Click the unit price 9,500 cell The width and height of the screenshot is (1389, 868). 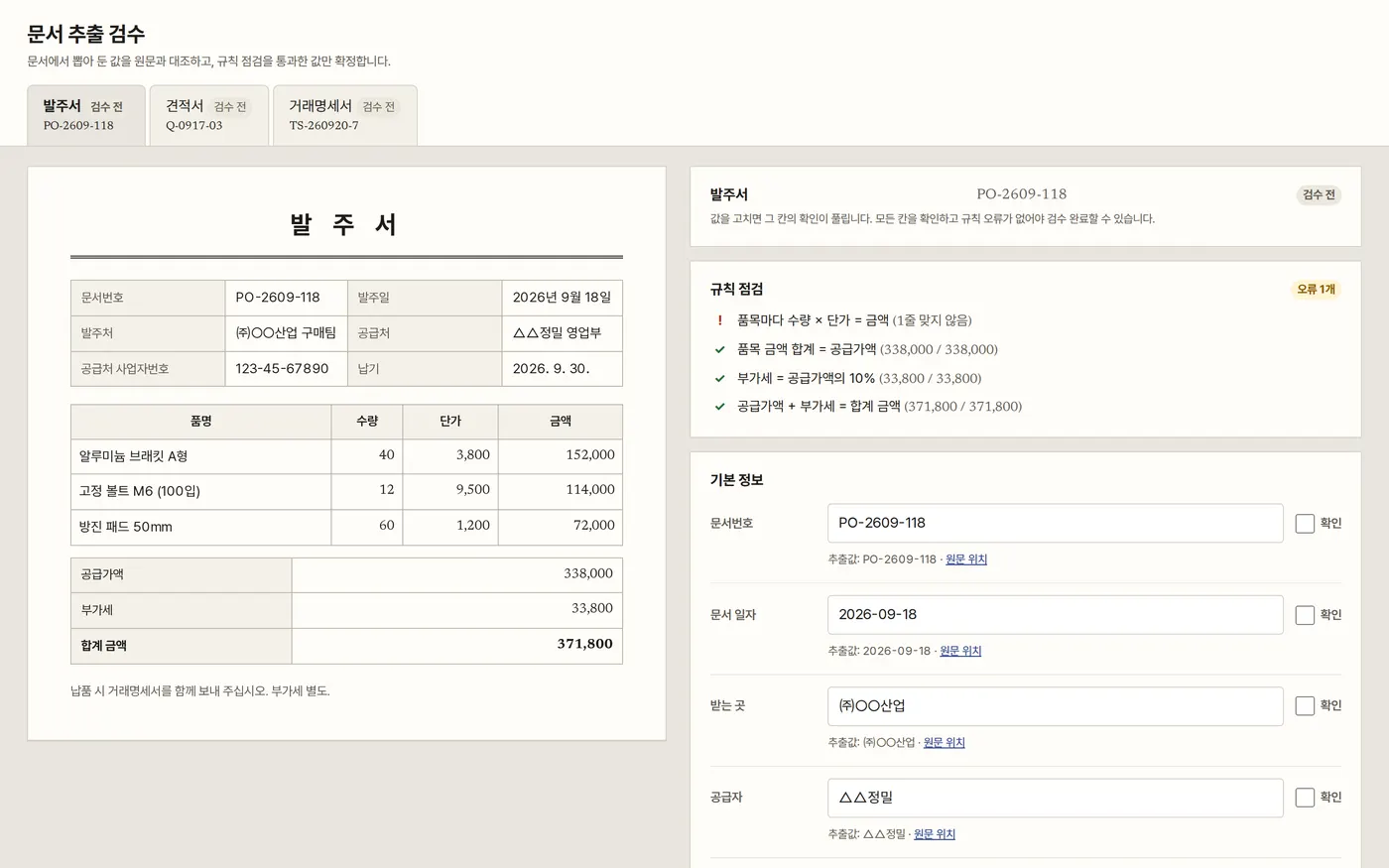pos(450,490)
